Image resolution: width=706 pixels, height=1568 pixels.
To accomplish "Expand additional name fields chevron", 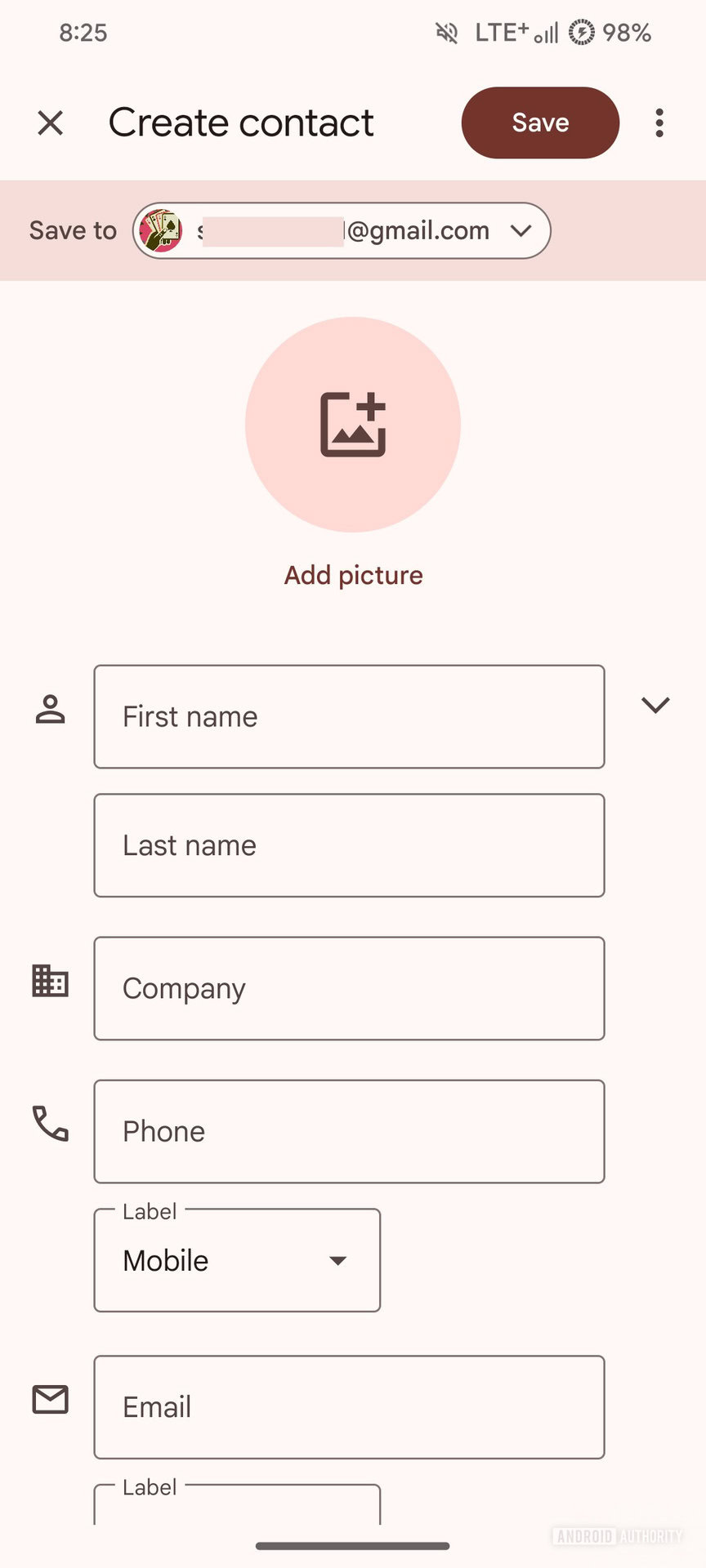I will [655, 705].
